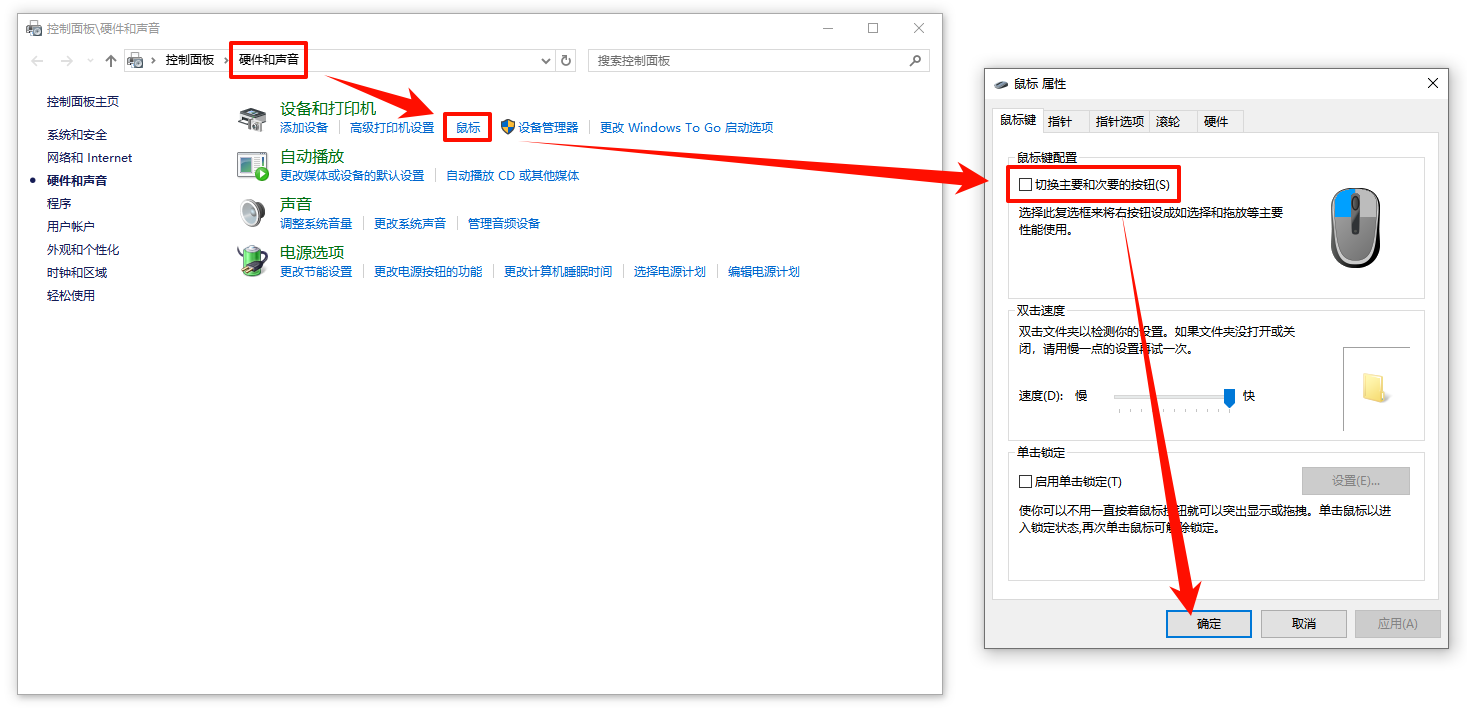Viewport: 1467px width, 709px height.
Task: Click 编辑电源计划 link
Action: coord(764,272)
